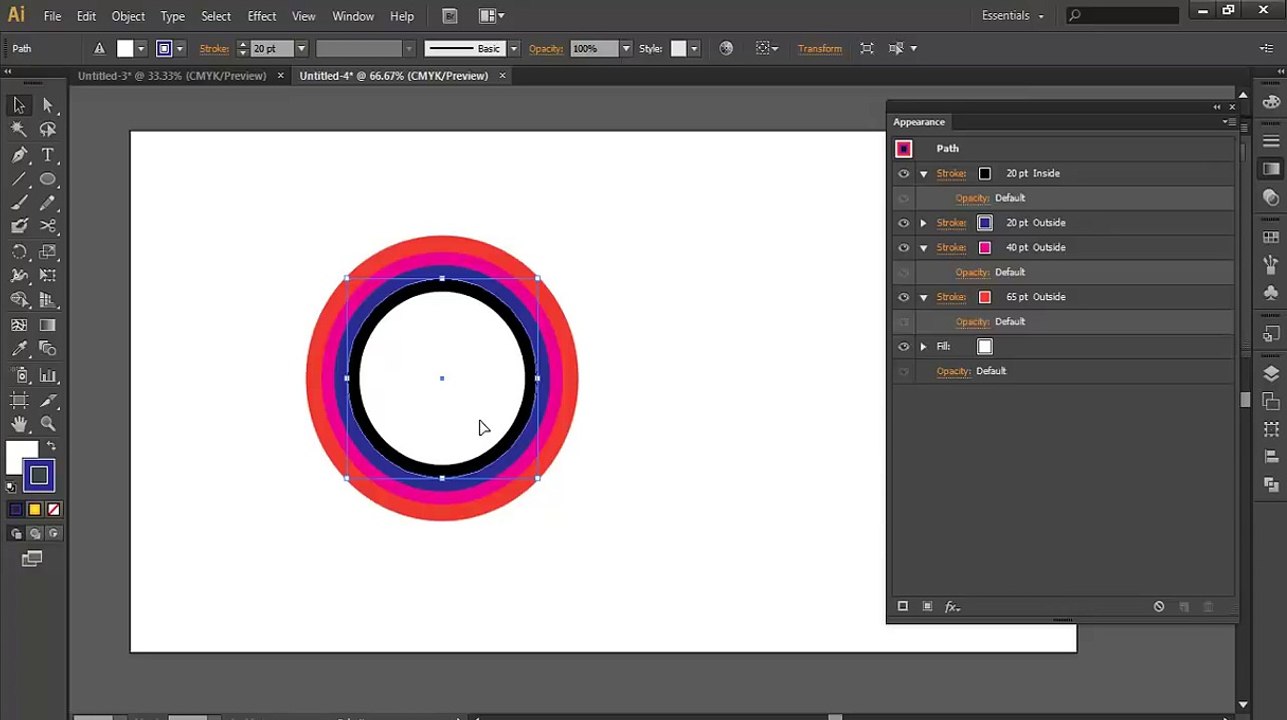The height and width of the screenshot is (720, 1287).
Task: Click the Opacity link in control bar
Action: [546, 48]
